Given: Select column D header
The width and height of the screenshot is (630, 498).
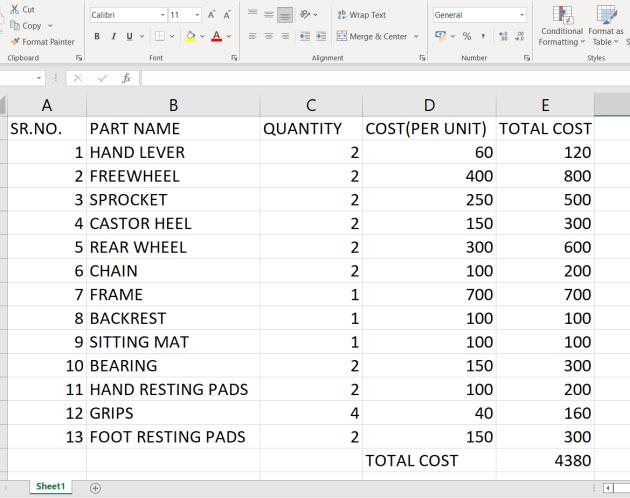Looking at the screenshot, I should coord(430,105).
